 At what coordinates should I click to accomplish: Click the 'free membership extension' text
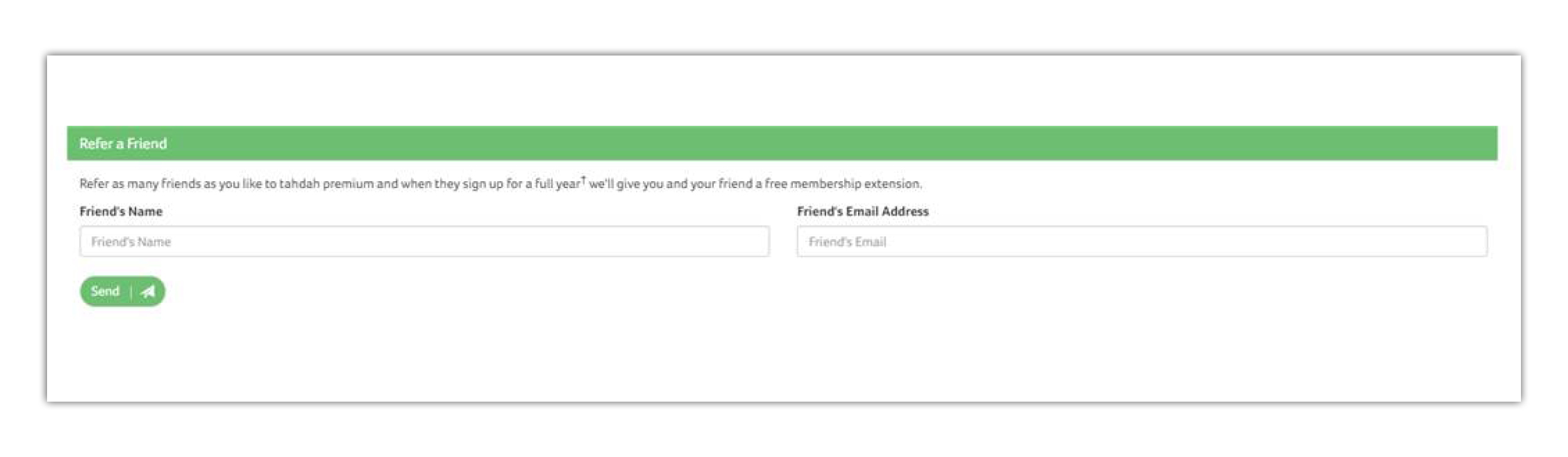point(842,184)
